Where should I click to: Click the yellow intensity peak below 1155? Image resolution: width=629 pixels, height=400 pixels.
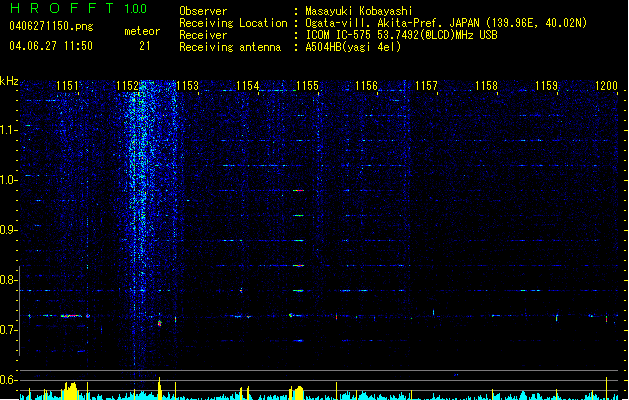click(298, 392)
